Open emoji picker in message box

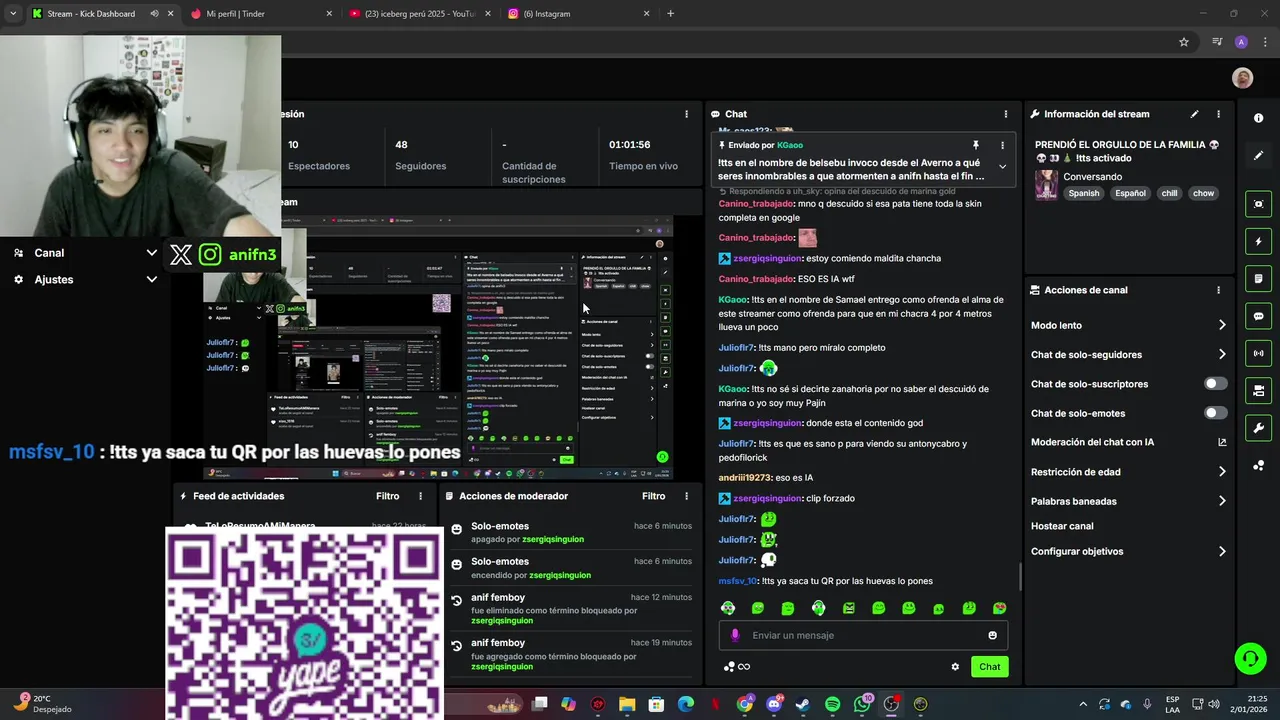click(x=992, y=635)
